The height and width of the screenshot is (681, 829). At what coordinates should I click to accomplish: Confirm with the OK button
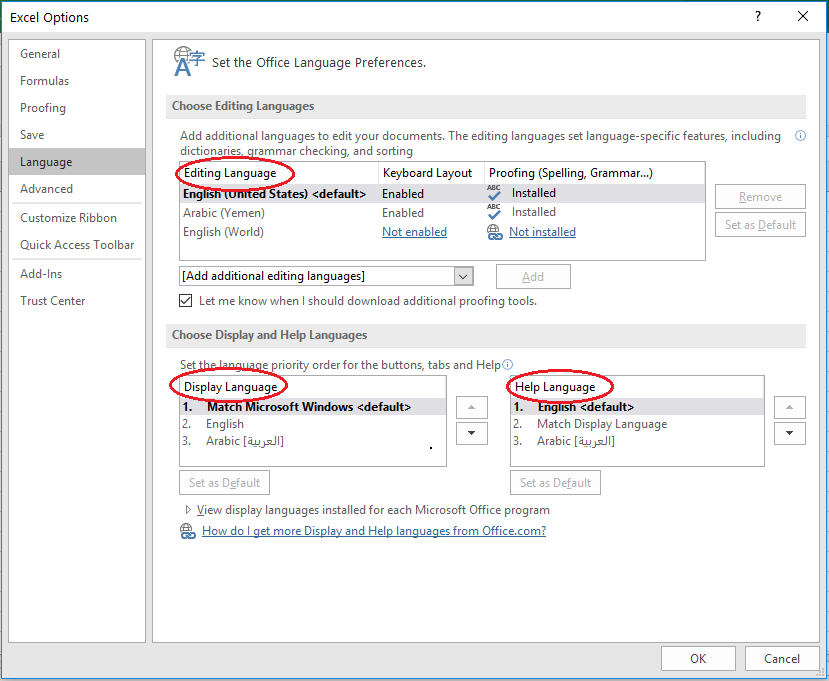(x=698, y=659)
